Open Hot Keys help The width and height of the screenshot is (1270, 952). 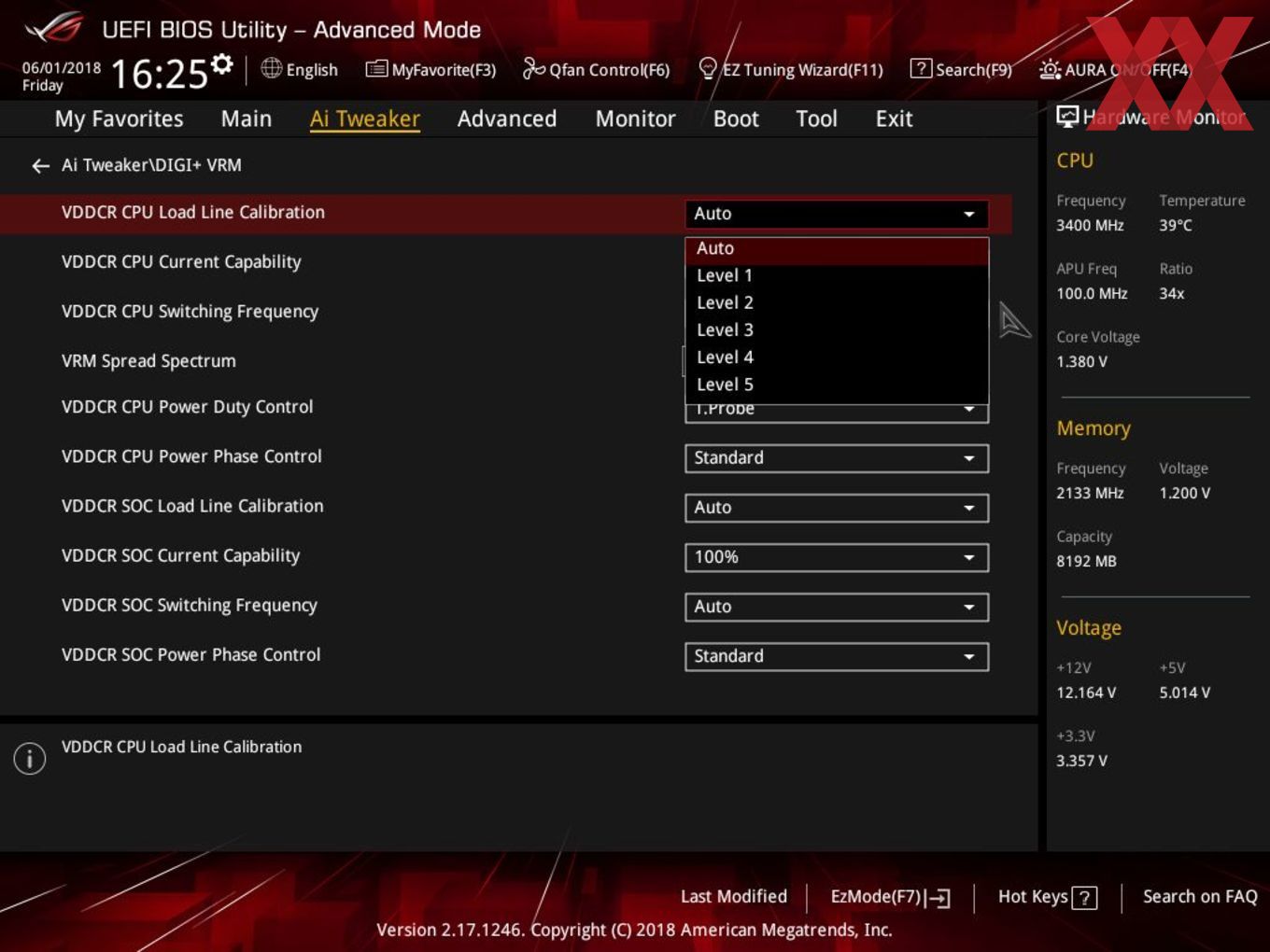tap(1047, 897)
